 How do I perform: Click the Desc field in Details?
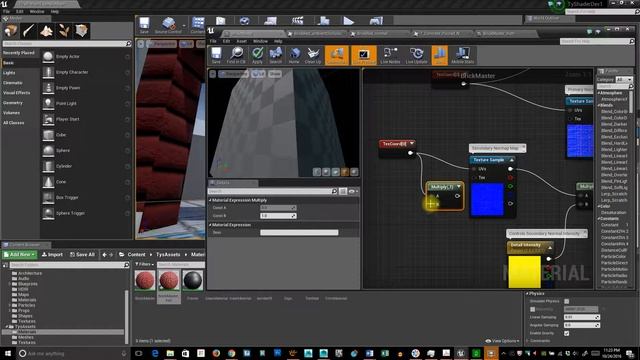(299, 233)
